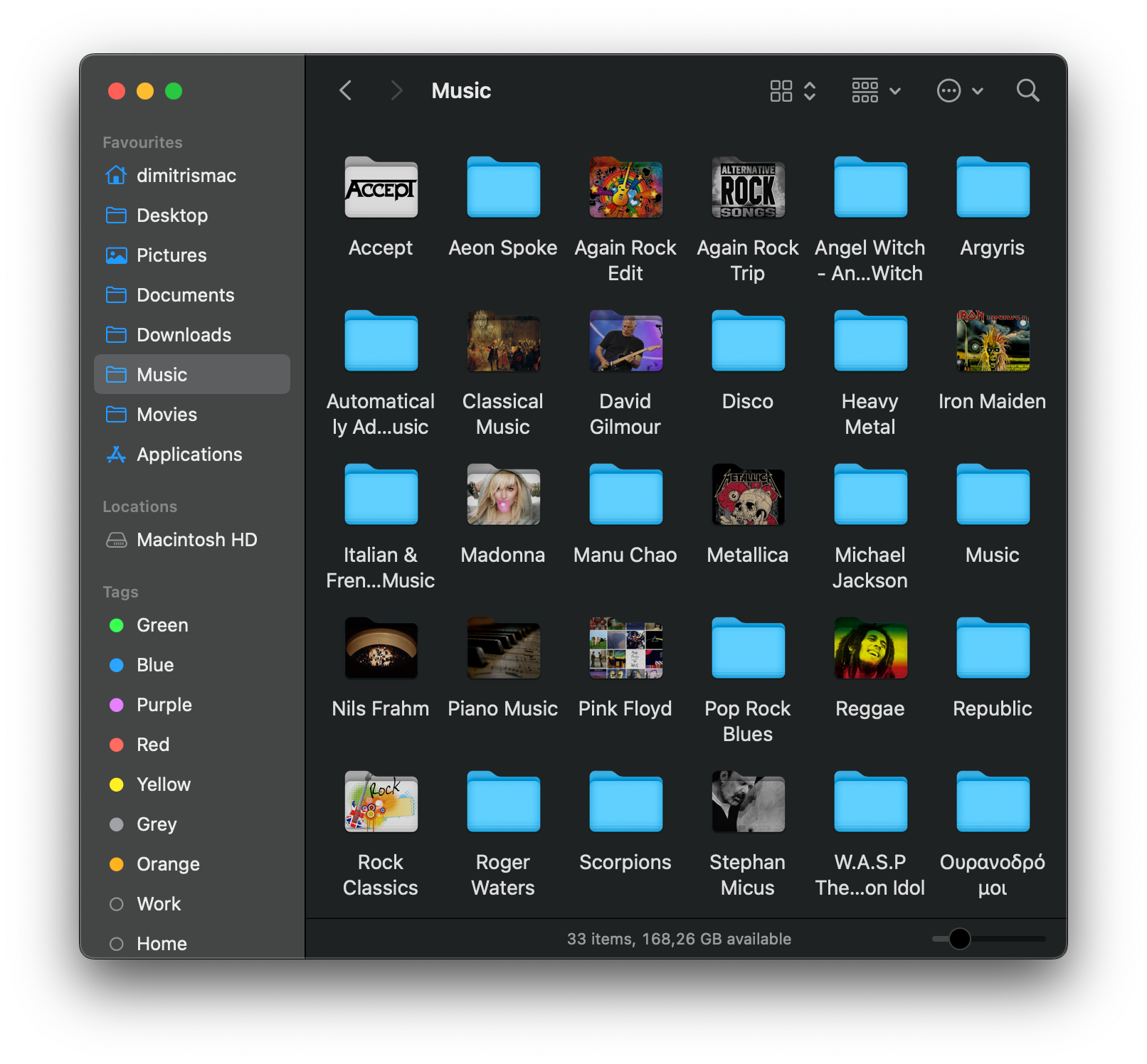Select the Pink Floyd folder
This screenshot has width=1147, height=1064.
point(625,648)
